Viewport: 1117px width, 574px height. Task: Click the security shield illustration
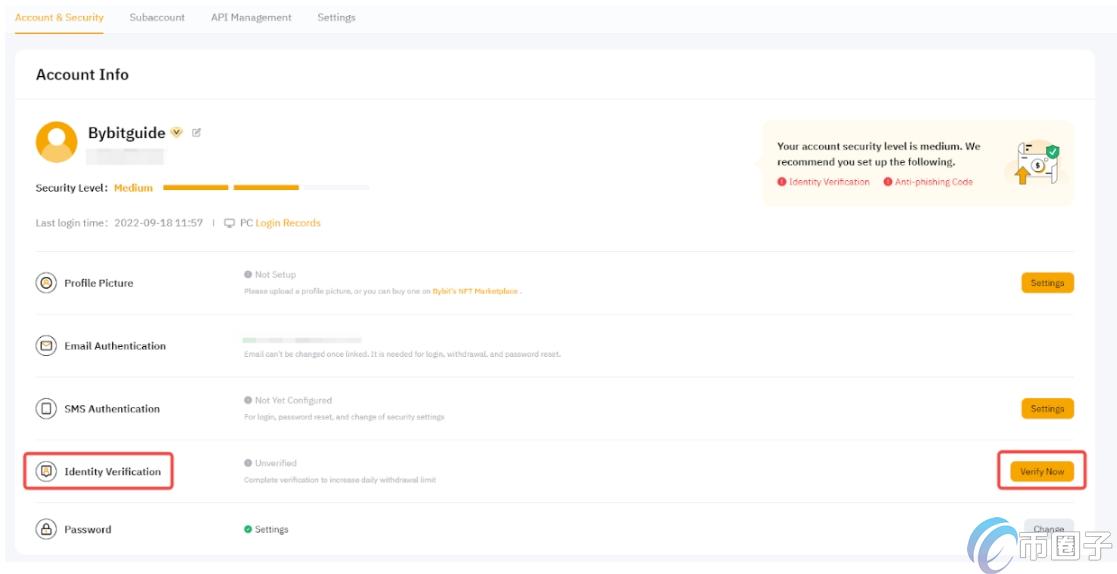coord(1037,162)
